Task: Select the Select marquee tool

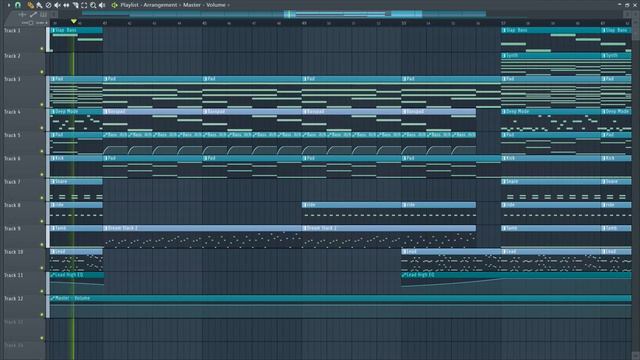Action: click(84, 5)
